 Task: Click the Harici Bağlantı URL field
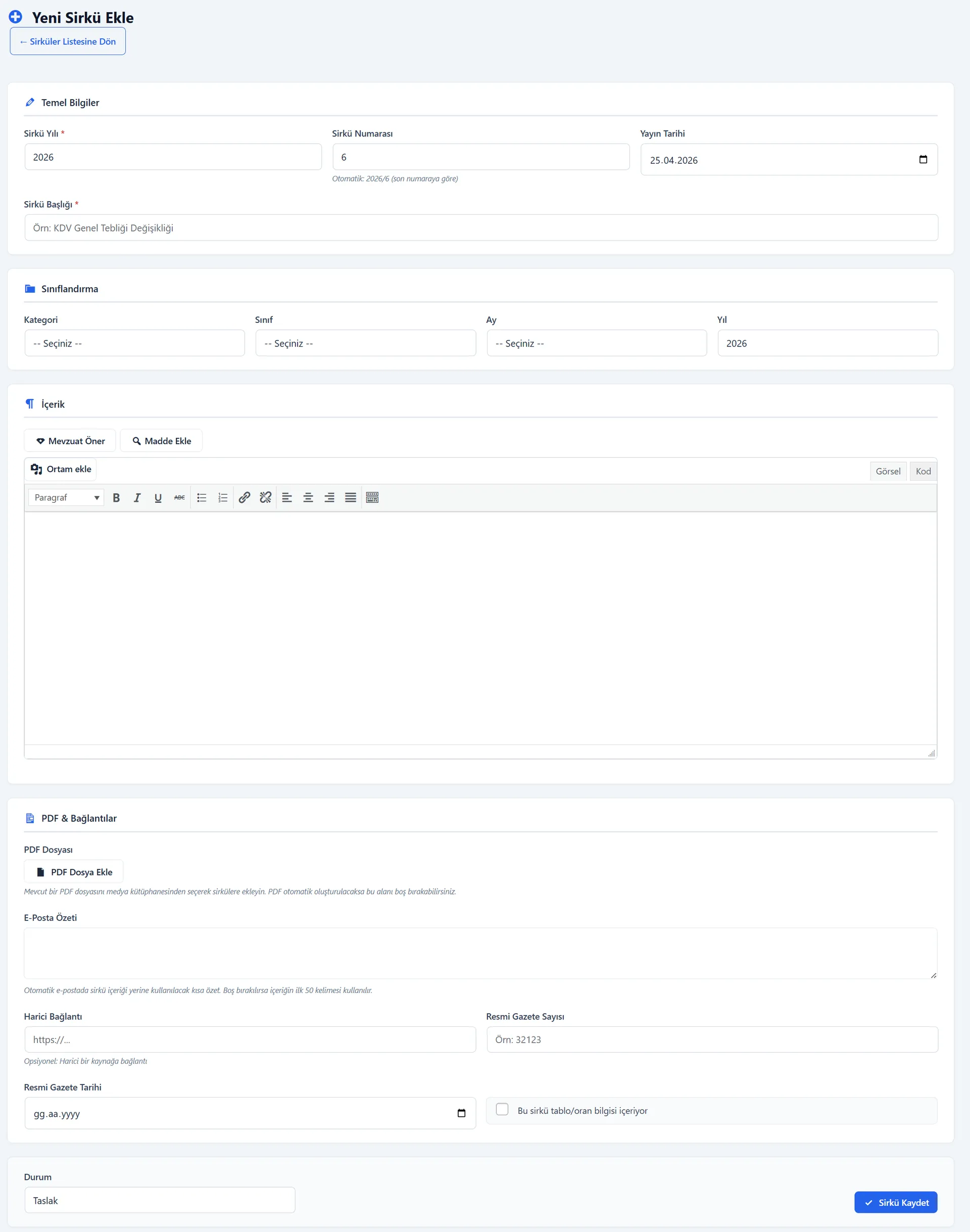click(250, 1039)
